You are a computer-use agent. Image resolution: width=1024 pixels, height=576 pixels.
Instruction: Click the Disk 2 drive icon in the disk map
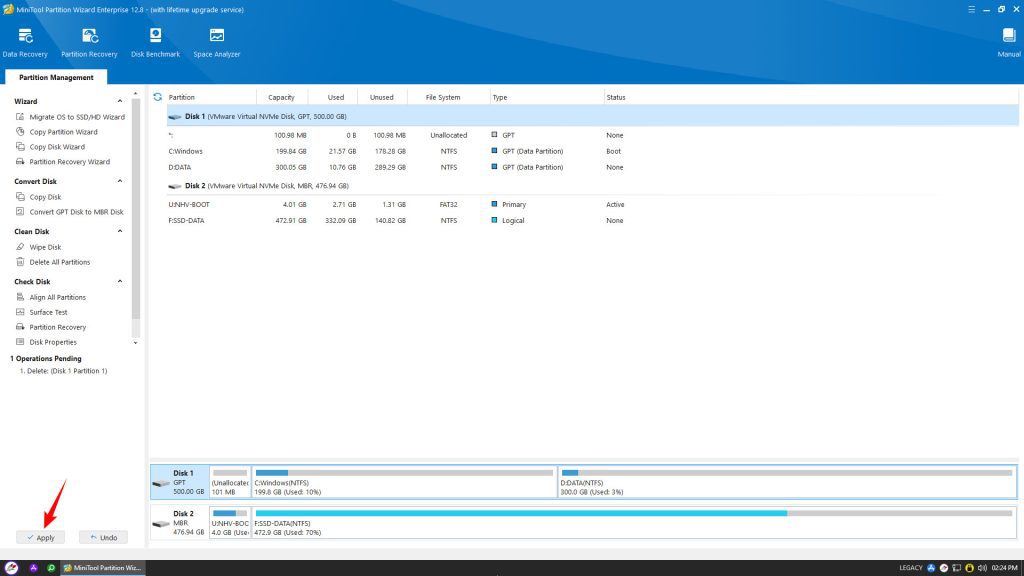(161, 524)
